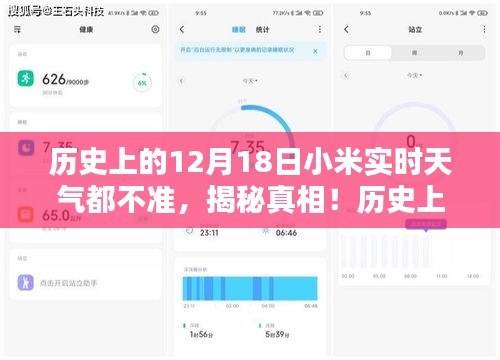Select the 日 day tab
This screenshot has width=500, height=360.
pyautogui.click(x=368, y=53)
